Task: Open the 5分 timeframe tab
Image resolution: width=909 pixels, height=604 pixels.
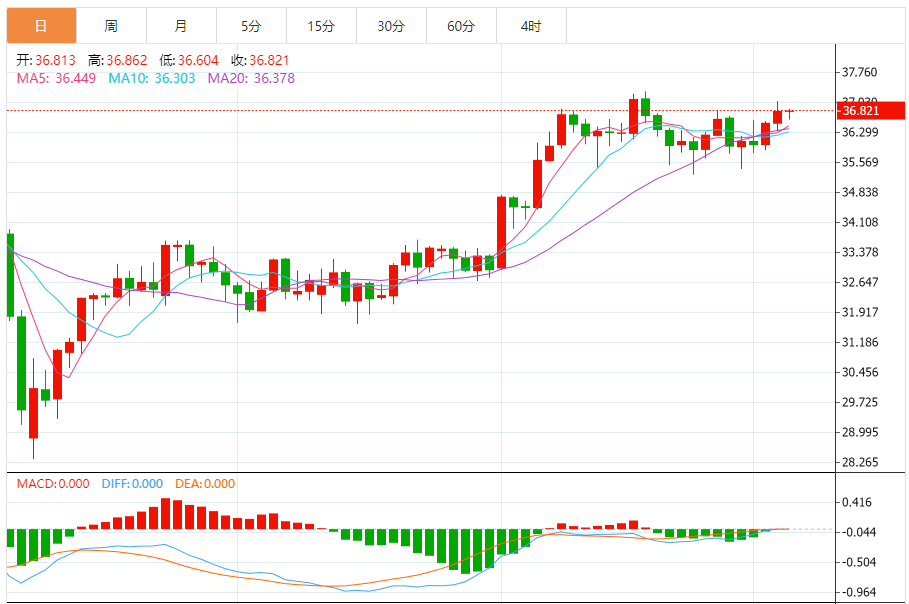Action: click(251, 26)
